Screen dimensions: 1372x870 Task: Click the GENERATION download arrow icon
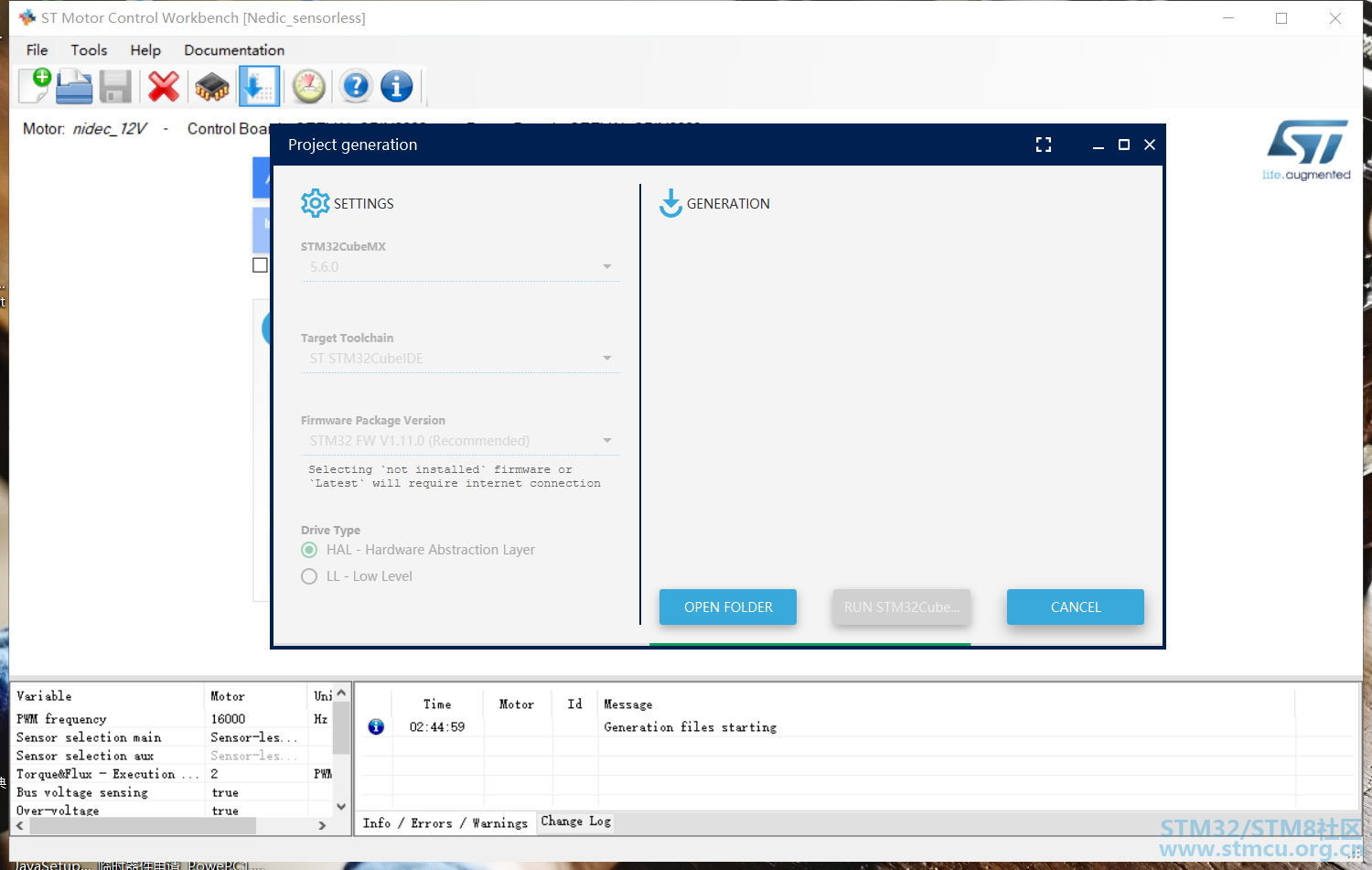coord(670,203)
